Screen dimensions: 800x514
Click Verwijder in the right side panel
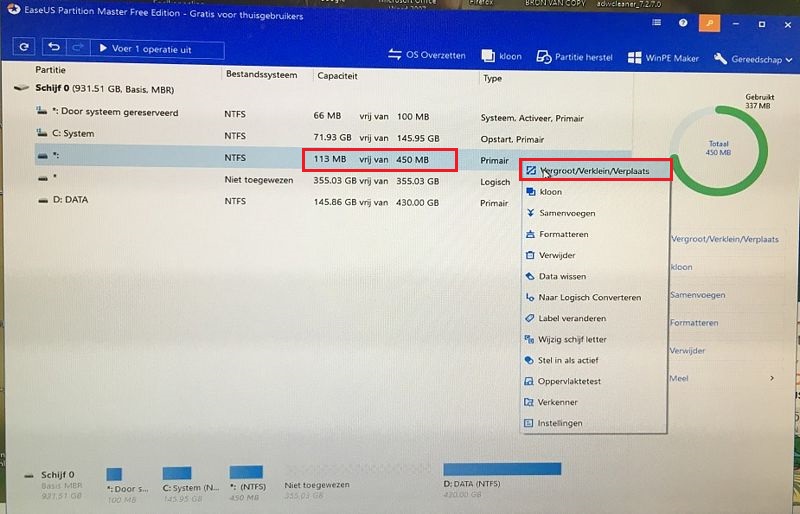click(x=687, y=351)
